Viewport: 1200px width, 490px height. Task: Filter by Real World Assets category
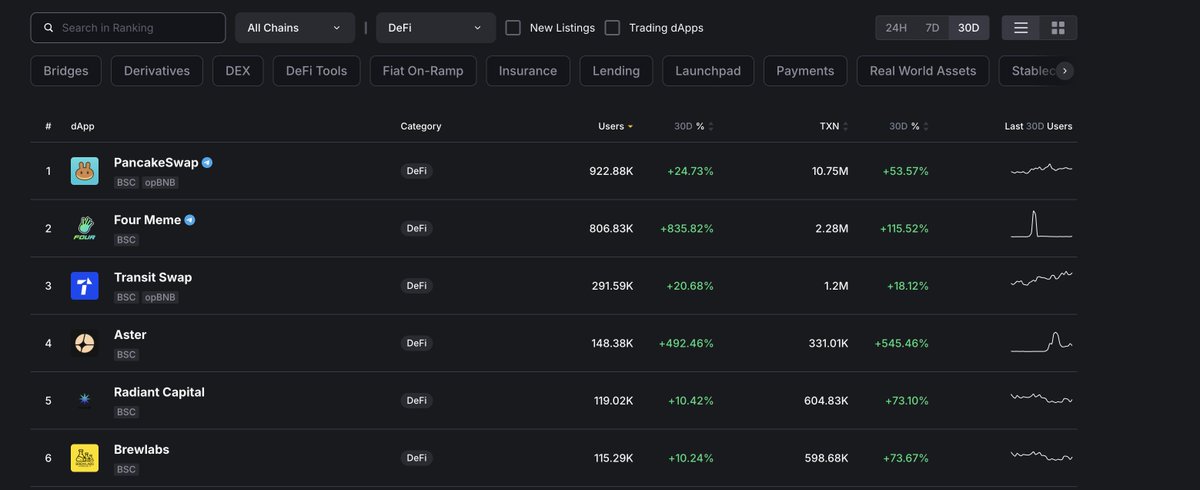coord(923,71)
